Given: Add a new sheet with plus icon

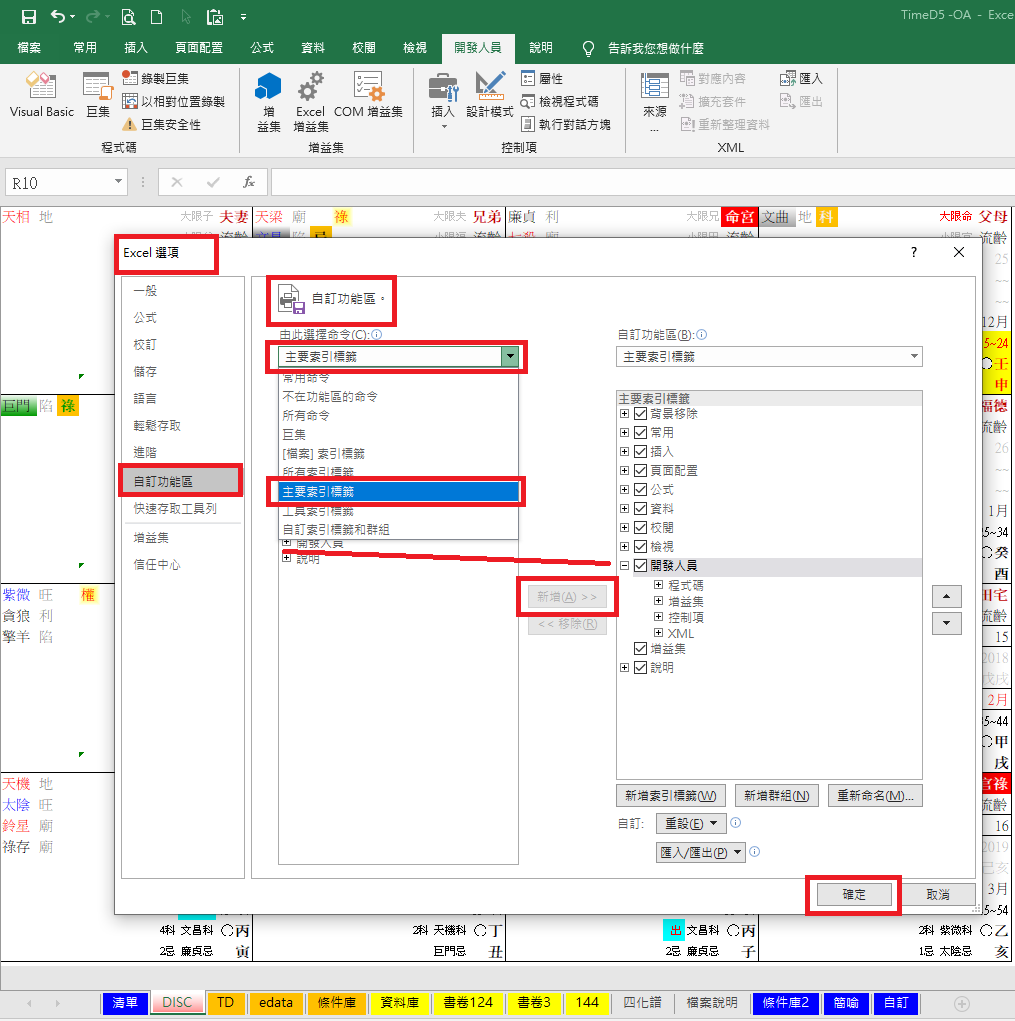Looking at the screenshot, I should click(962, 1003).
